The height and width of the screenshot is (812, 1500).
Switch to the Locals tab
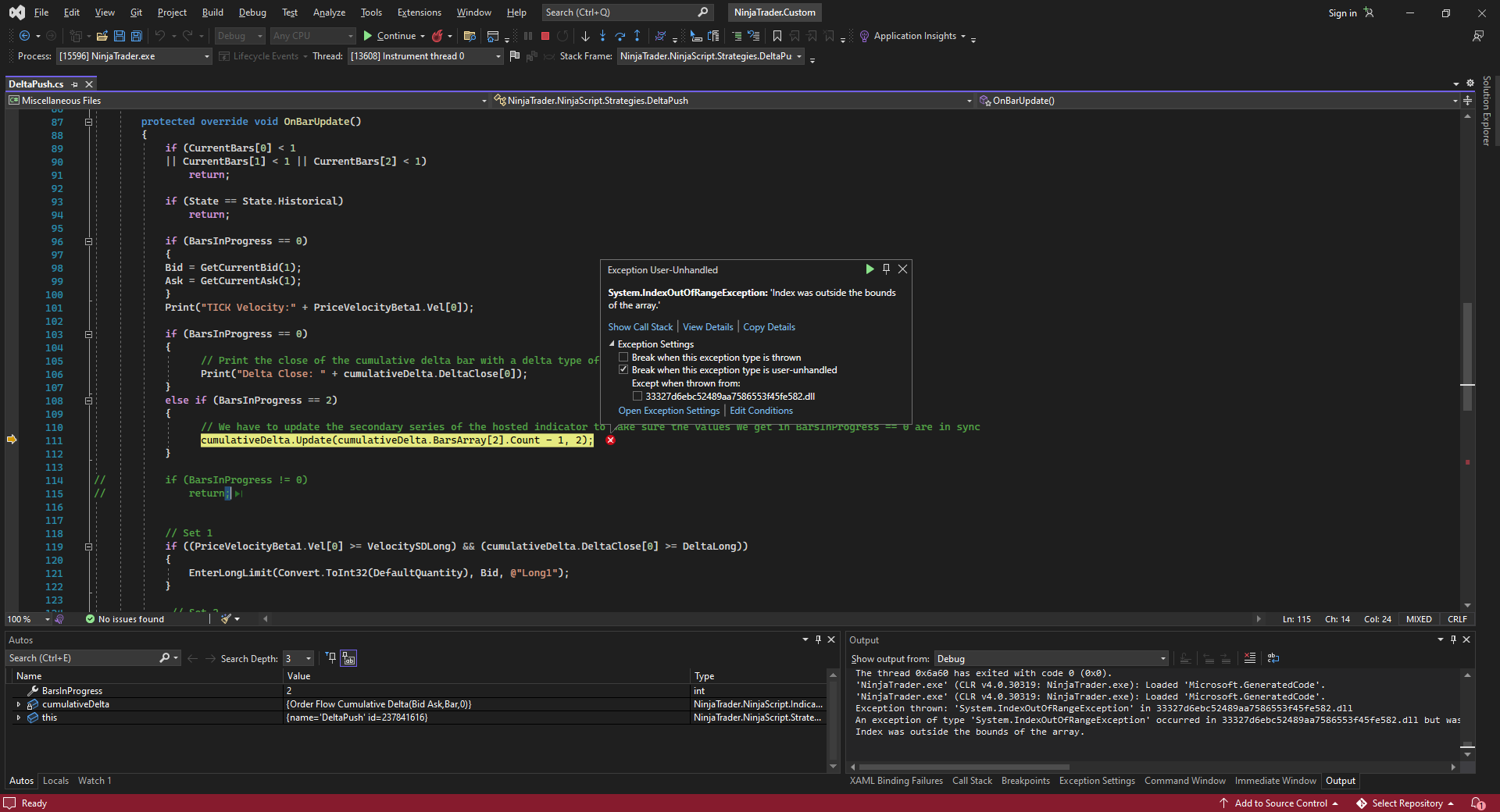(x=55, y=781)
